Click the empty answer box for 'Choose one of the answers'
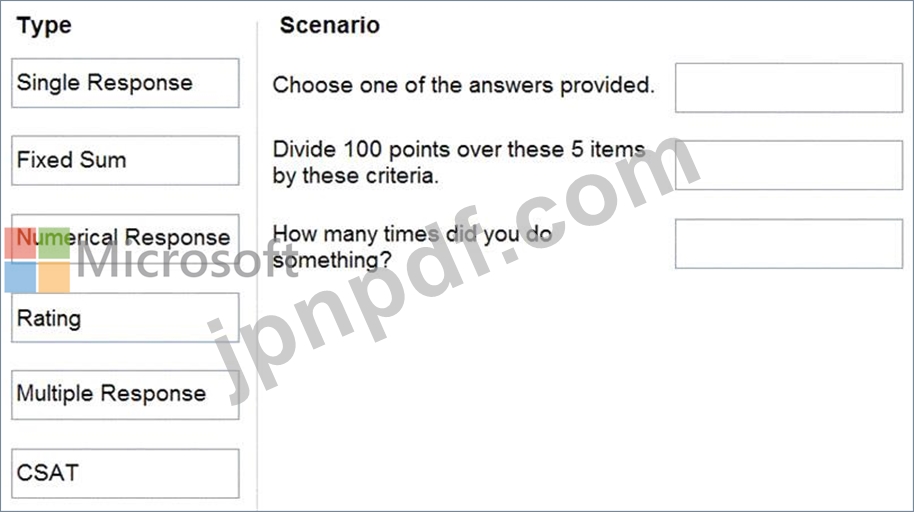Image resolution: width=914 pixels, height=512 pixels. pos(789,87)
